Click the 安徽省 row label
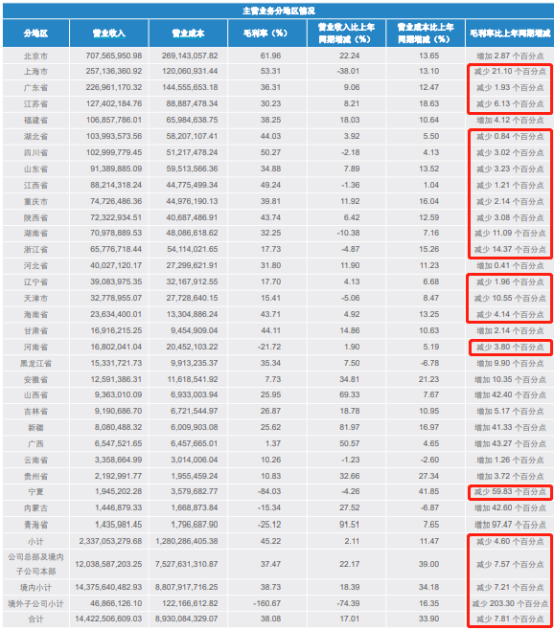The height and width of the screenshot is (631, 554). click(36, 379)
